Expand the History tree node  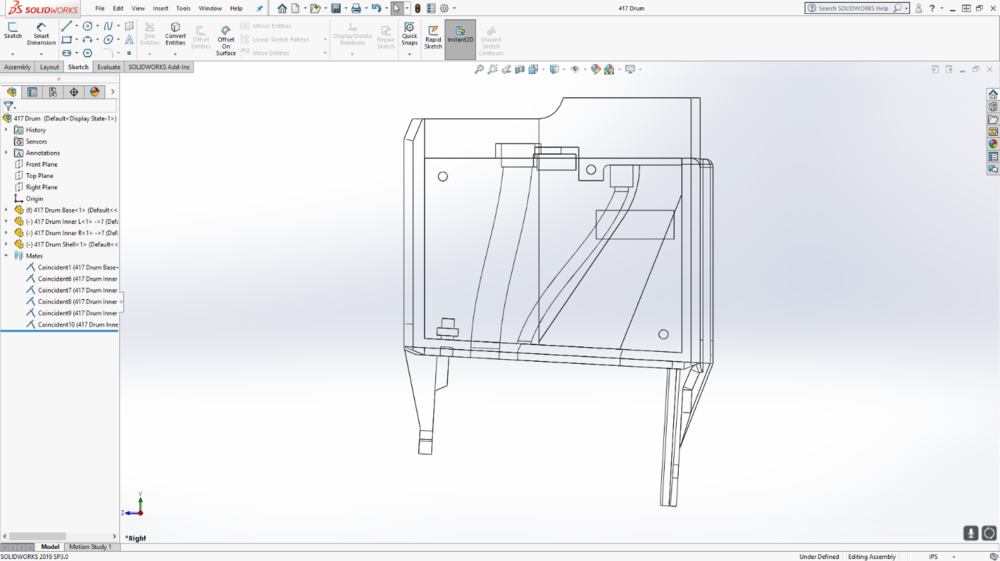[6, 130]
